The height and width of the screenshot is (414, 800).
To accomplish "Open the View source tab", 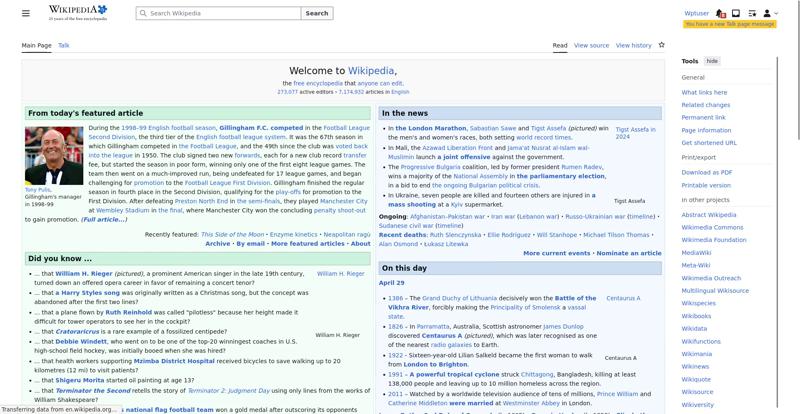I will 591,45.
